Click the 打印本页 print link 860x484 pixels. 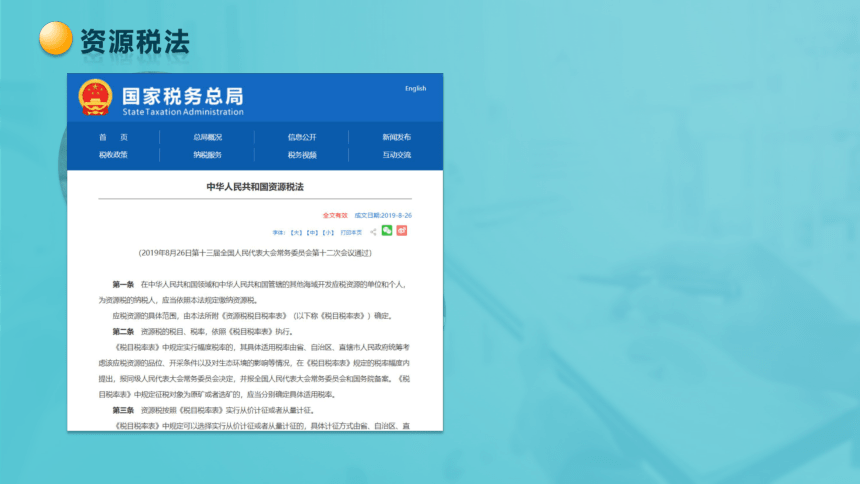(351, 233)
